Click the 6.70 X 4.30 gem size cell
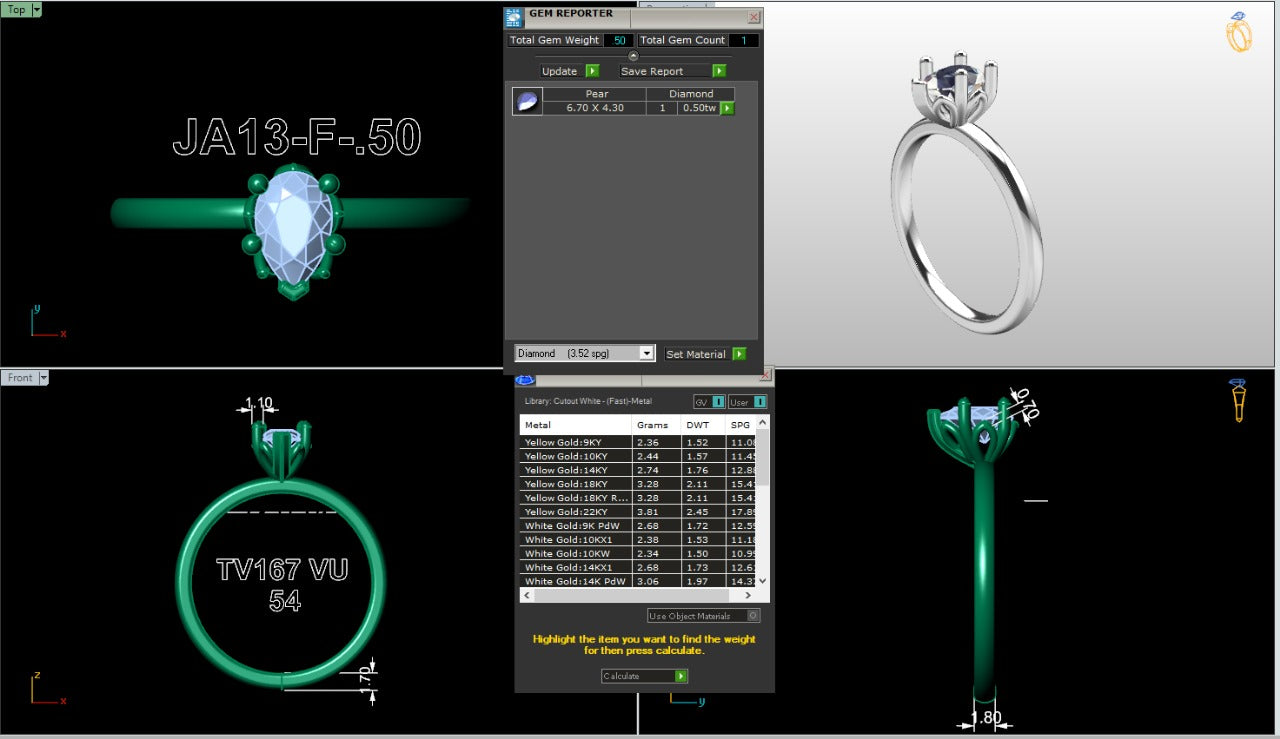This screenshot has height=739, width=1280. coord(594,108)
